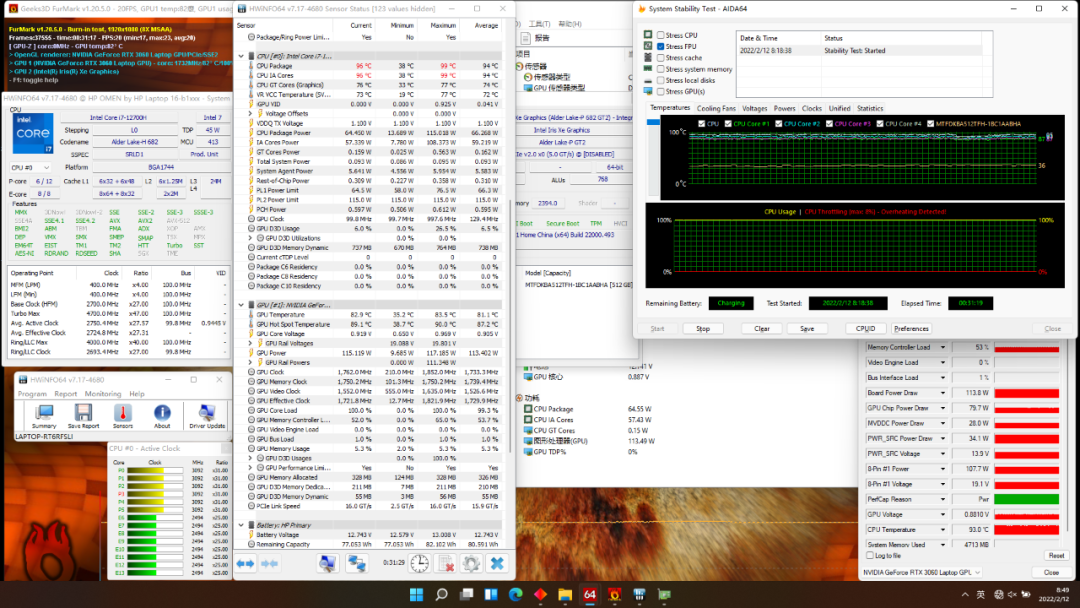Open the Program menu in HWiNFO64
Viewport: 1080px width, 608px height.
[32, 394]
